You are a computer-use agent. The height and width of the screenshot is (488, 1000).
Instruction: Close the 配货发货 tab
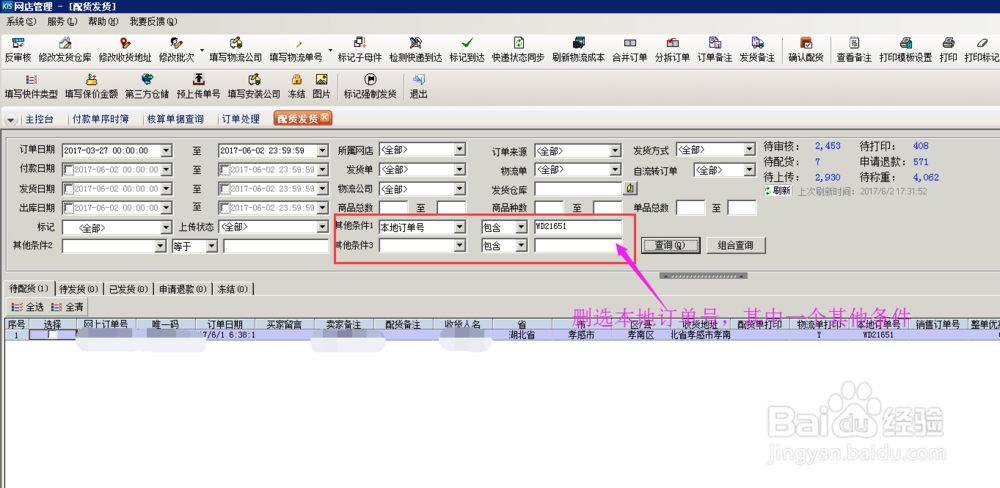pyautogui.click(x=324, y=117)
